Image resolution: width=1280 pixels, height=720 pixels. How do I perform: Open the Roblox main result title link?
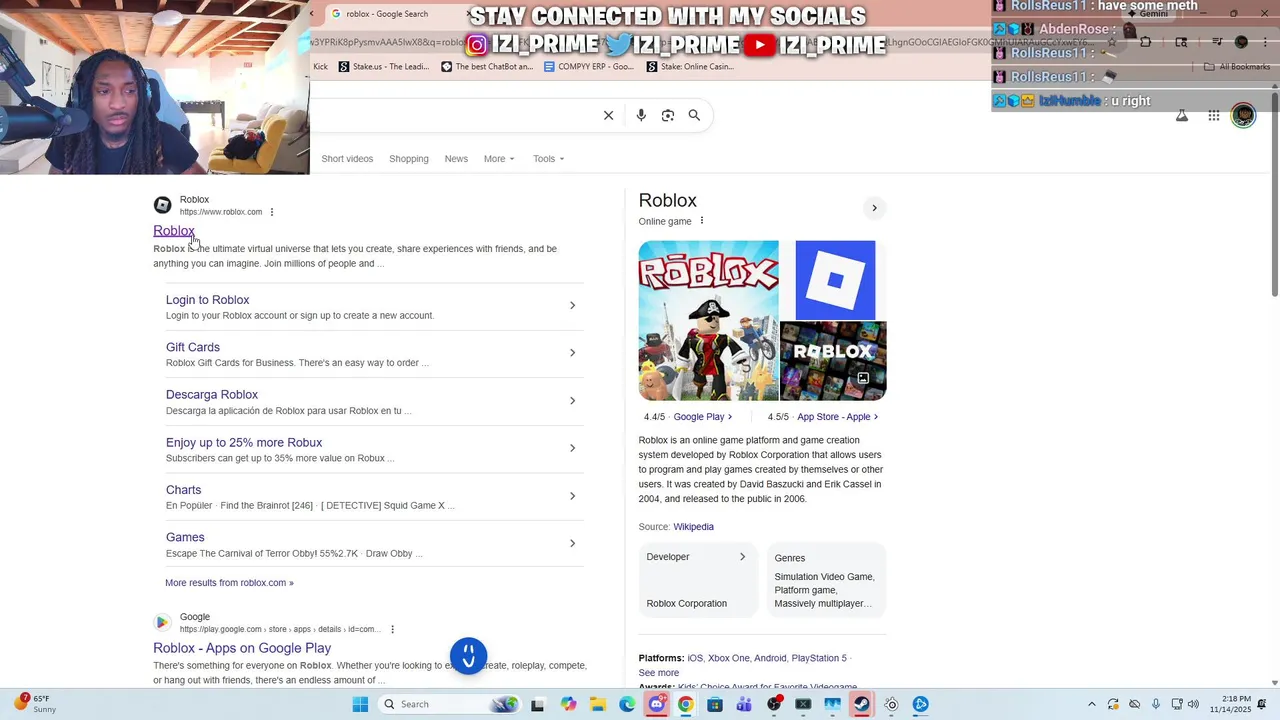point(174,231)
